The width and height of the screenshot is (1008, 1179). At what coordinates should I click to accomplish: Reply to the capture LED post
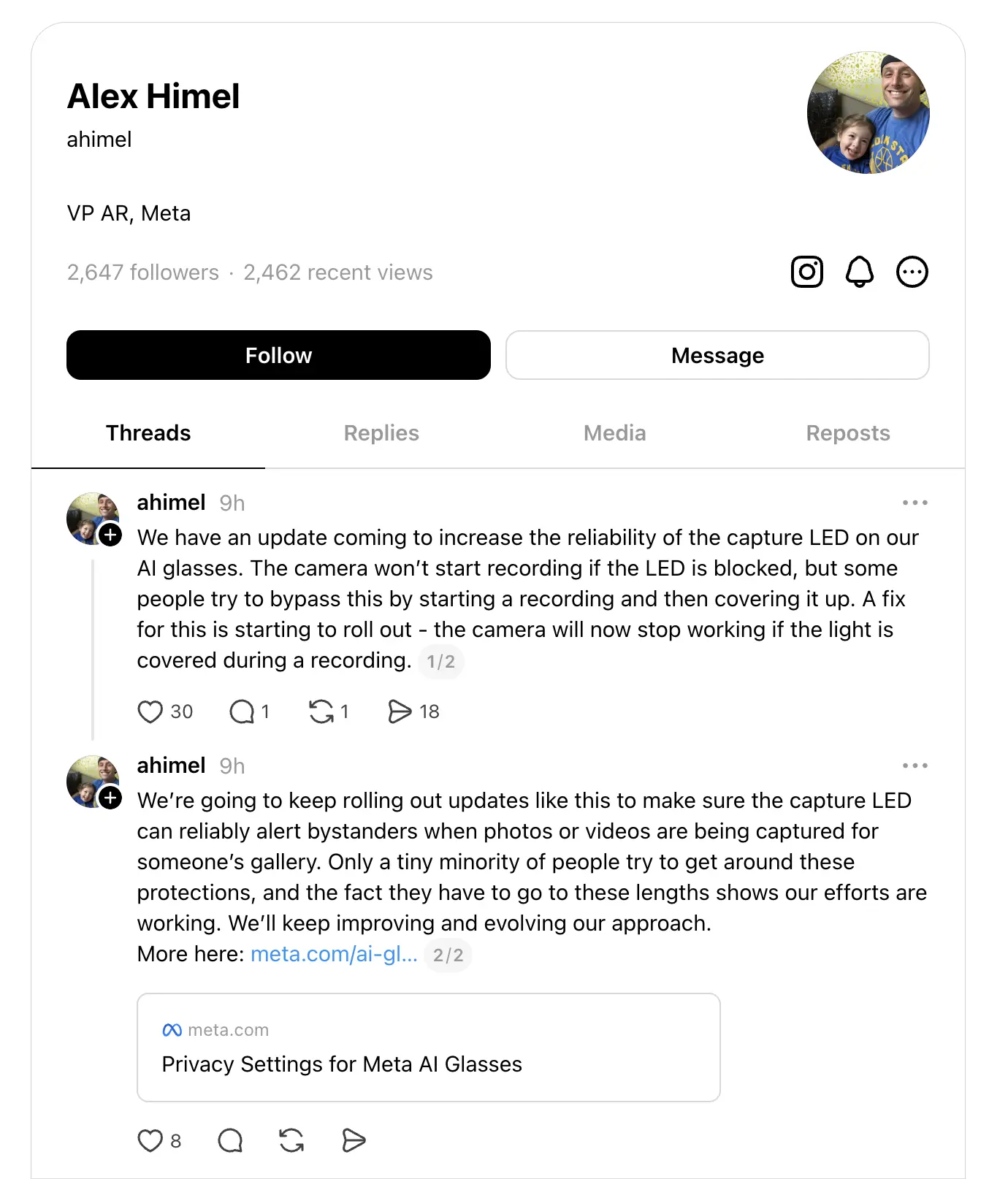(x=242, y=711)
